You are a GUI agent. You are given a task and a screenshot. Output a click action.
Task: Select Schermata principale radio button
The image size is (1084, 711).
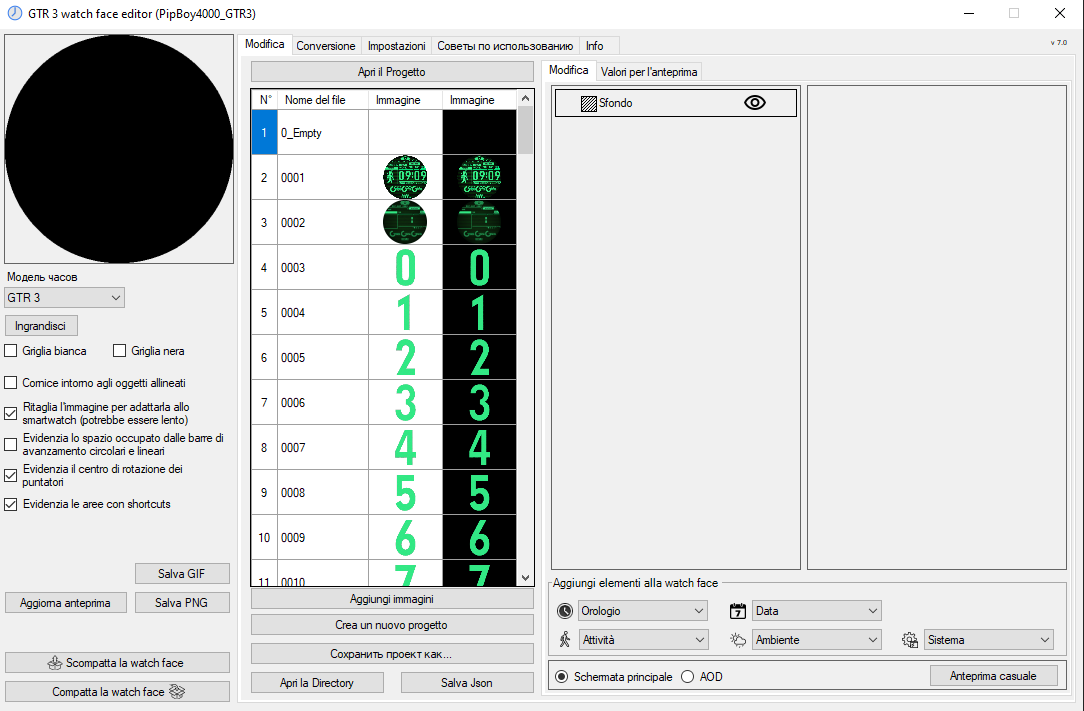pyautogui.click(x=561, y=676)
